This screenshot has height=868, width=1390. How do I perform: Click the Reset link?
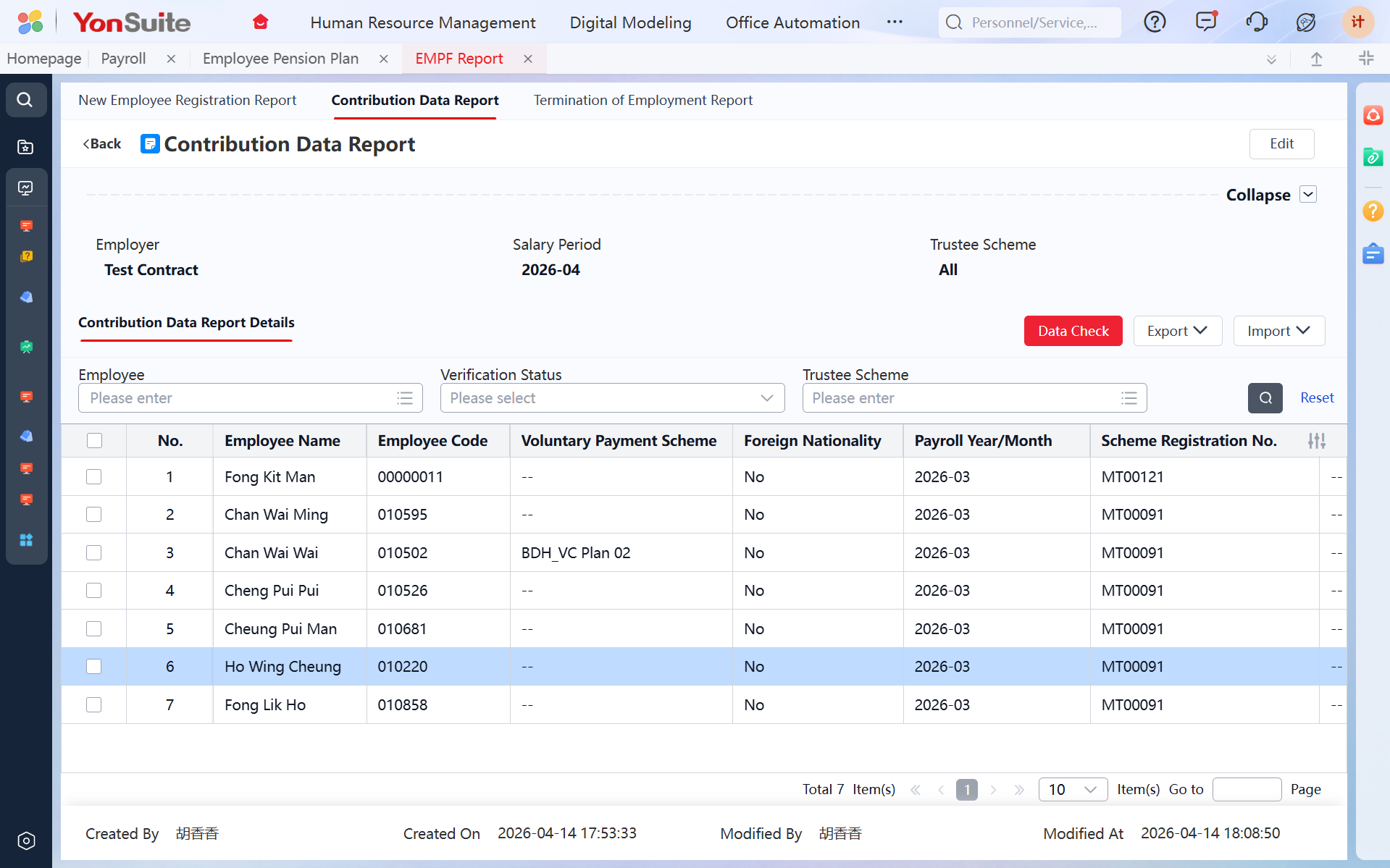(x=1316, y=398)
